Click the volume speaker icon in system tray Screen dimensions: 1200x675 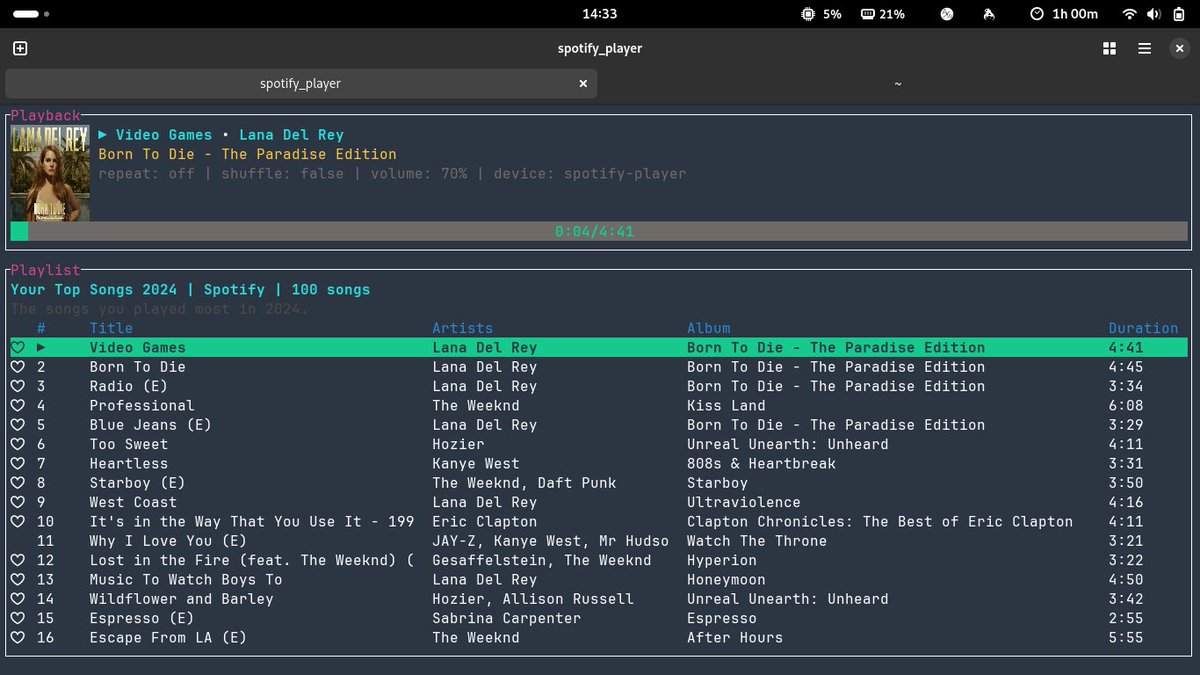click(1155, 14)
